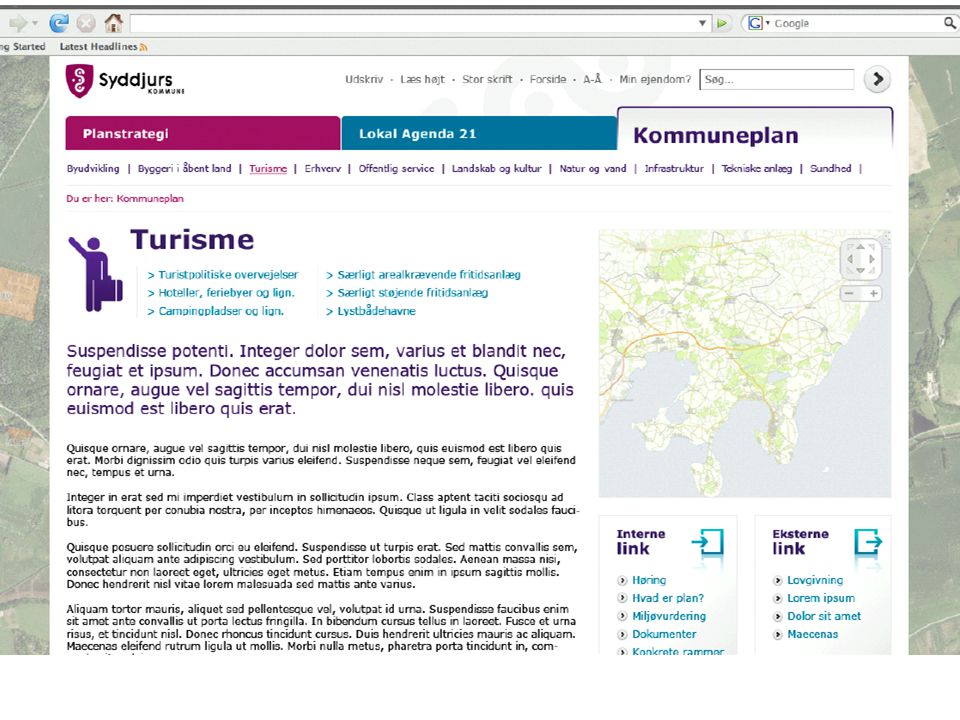Image resolution: width=960 pixels, height=720 pixels.
Task: Open the Lorem ipsum external link
Action: point(821,598)
